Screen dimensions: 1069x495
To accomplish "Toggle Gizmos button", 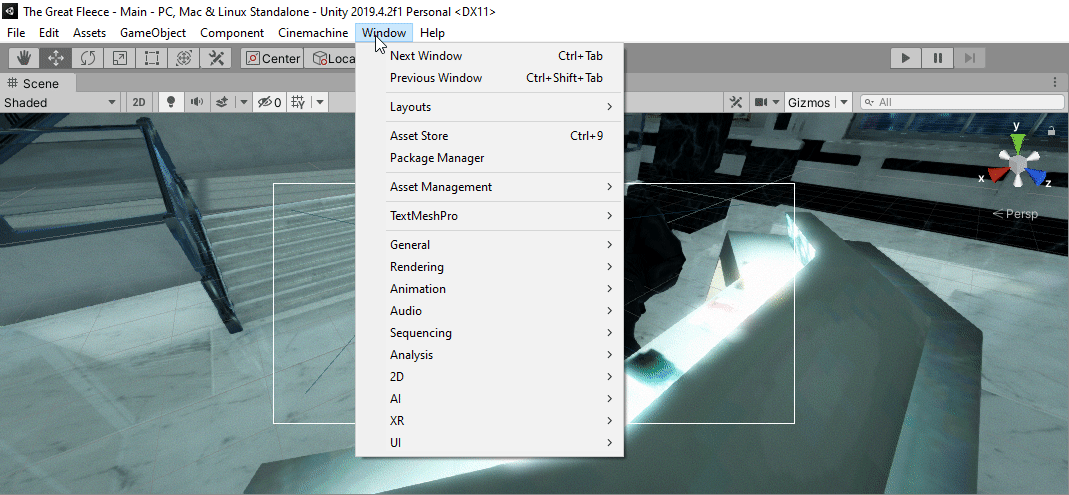I will [x=809, y=102].
